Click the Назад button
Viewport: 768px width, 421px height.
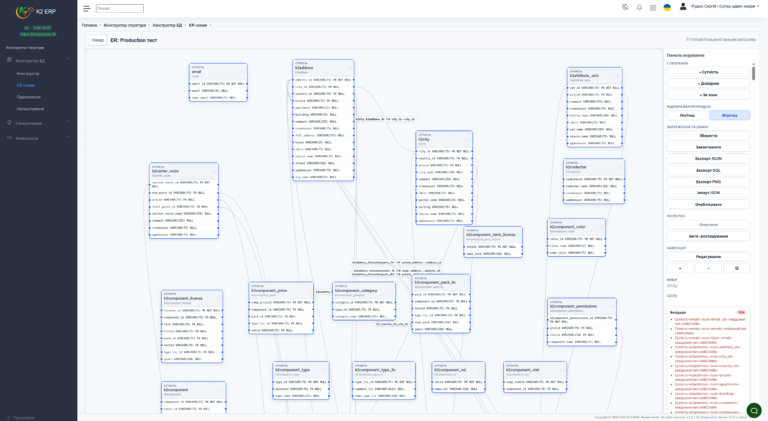point(97,40)
